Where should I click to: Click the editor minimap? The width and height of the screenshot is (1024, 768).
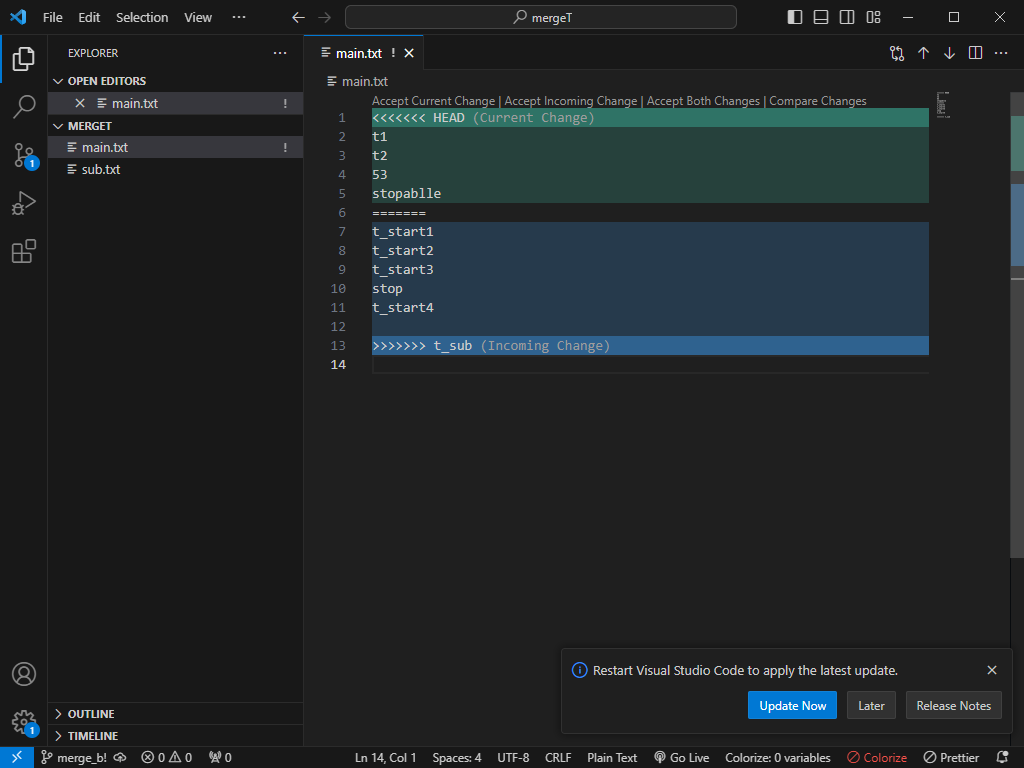tap(942, 104)
